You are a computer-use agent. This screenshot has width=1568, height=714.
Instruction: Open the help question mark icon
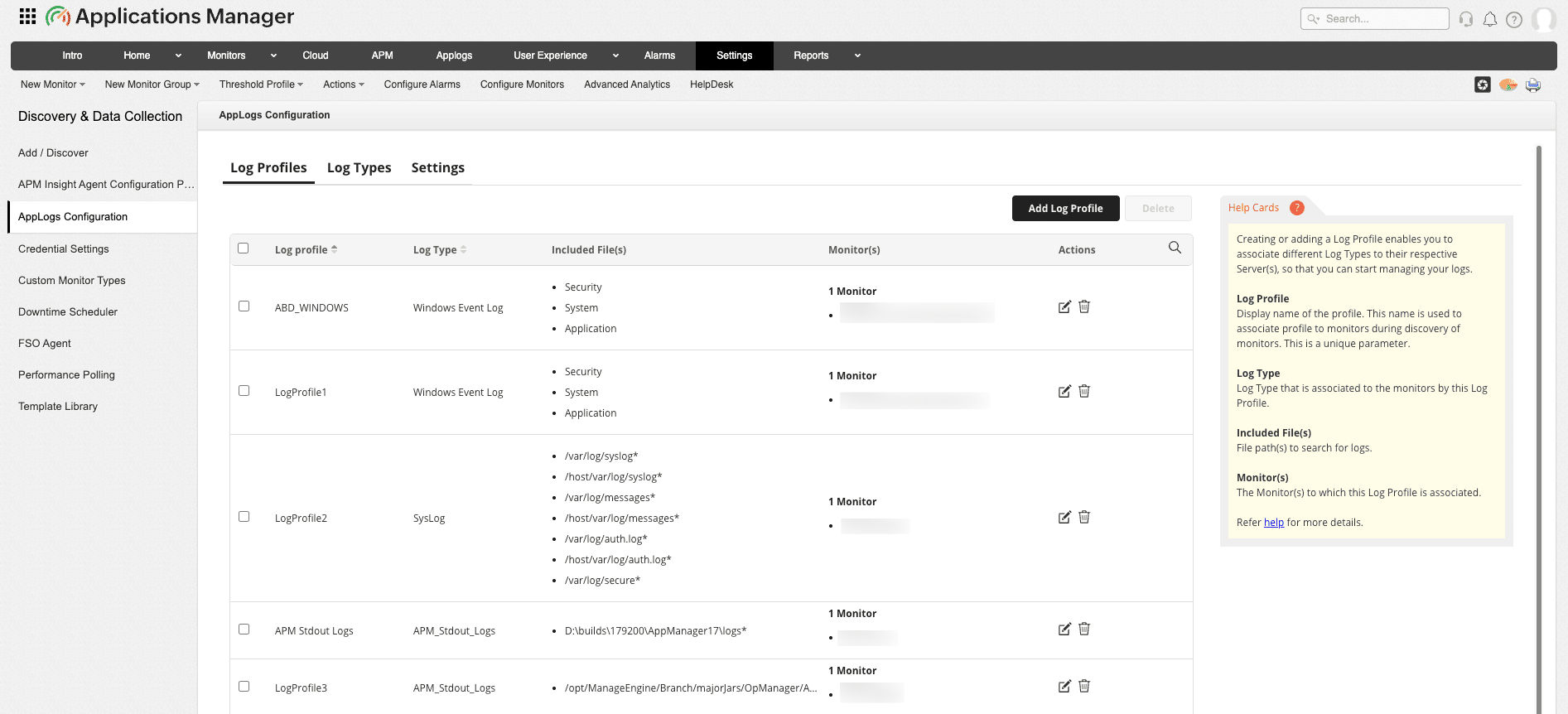(x=1514, y=19)
